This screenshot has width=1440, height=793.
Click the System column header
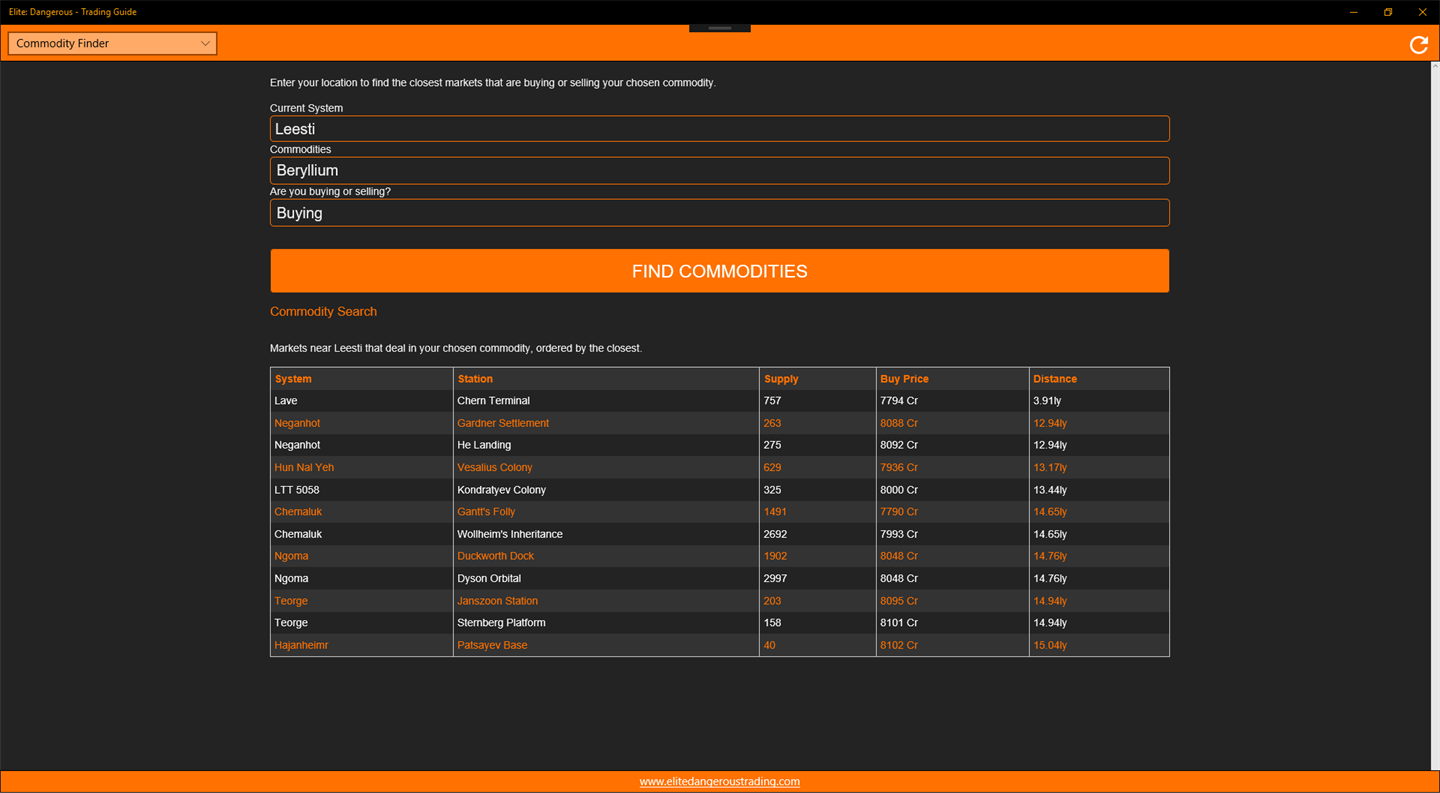293,379
